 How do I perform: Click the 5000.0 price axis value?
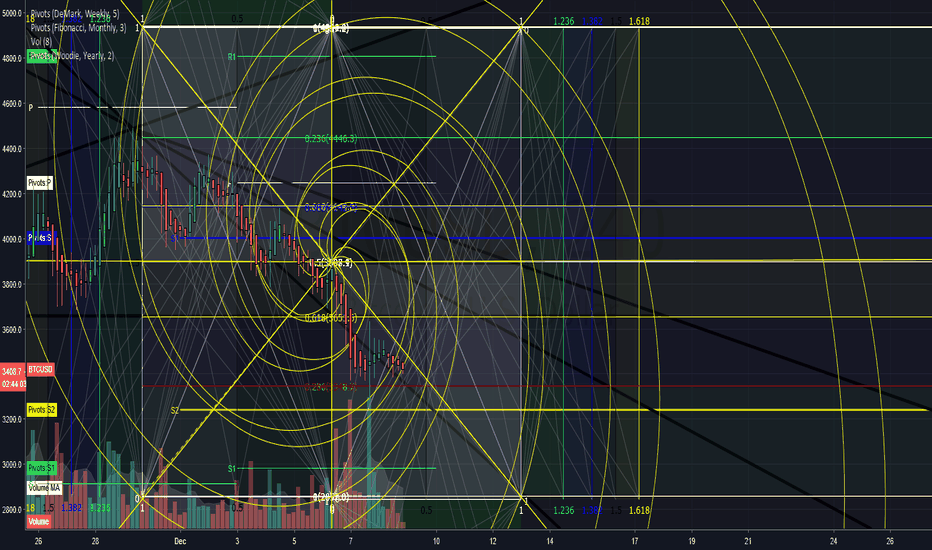point(12,13)
